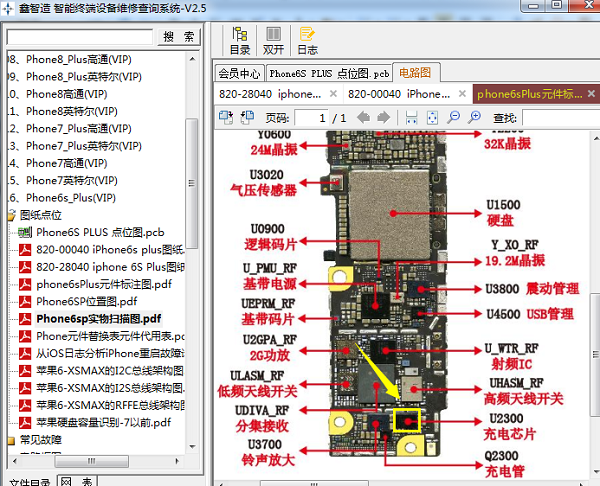This screenshot has width=600, height=486.
Task: Select the phone6sPlus元件标 document tab
Action: tap(536, 94)
